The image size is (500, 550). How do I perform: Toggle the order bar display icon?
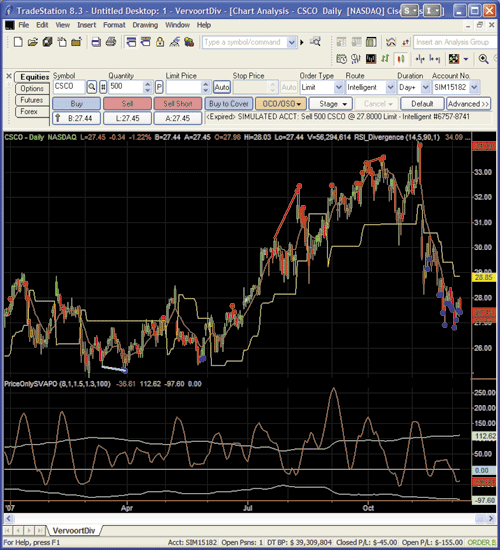coord(131,42)
